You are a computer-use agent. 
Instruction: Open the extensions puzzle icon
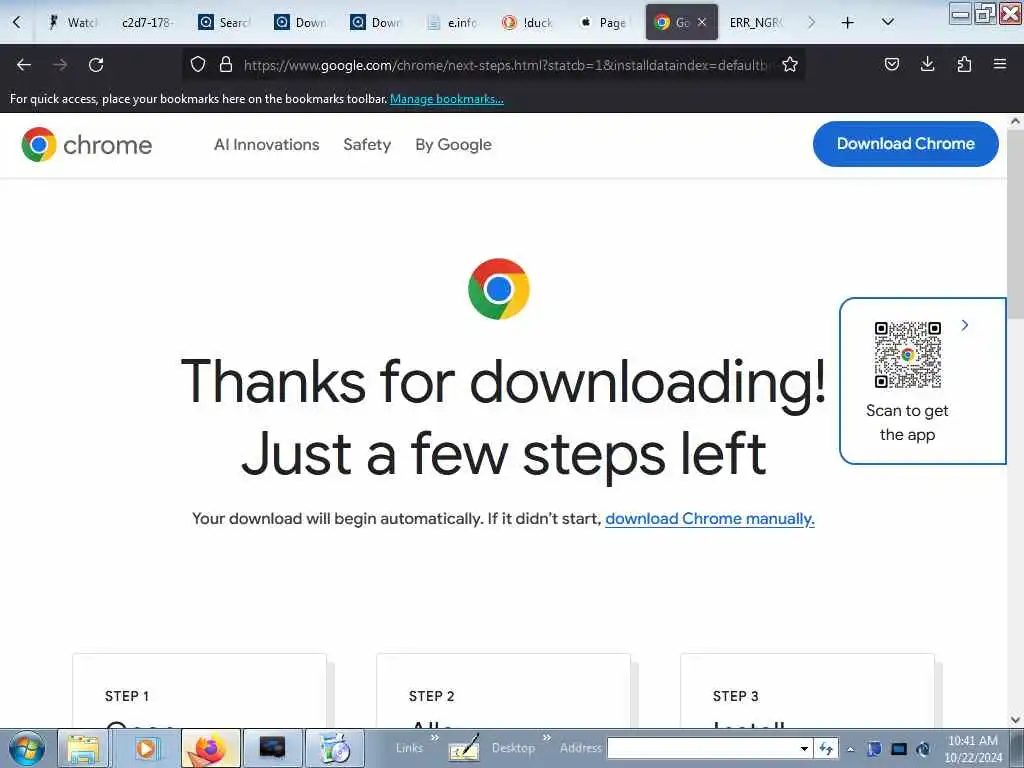pyautogui.click(x=964, y=64)
